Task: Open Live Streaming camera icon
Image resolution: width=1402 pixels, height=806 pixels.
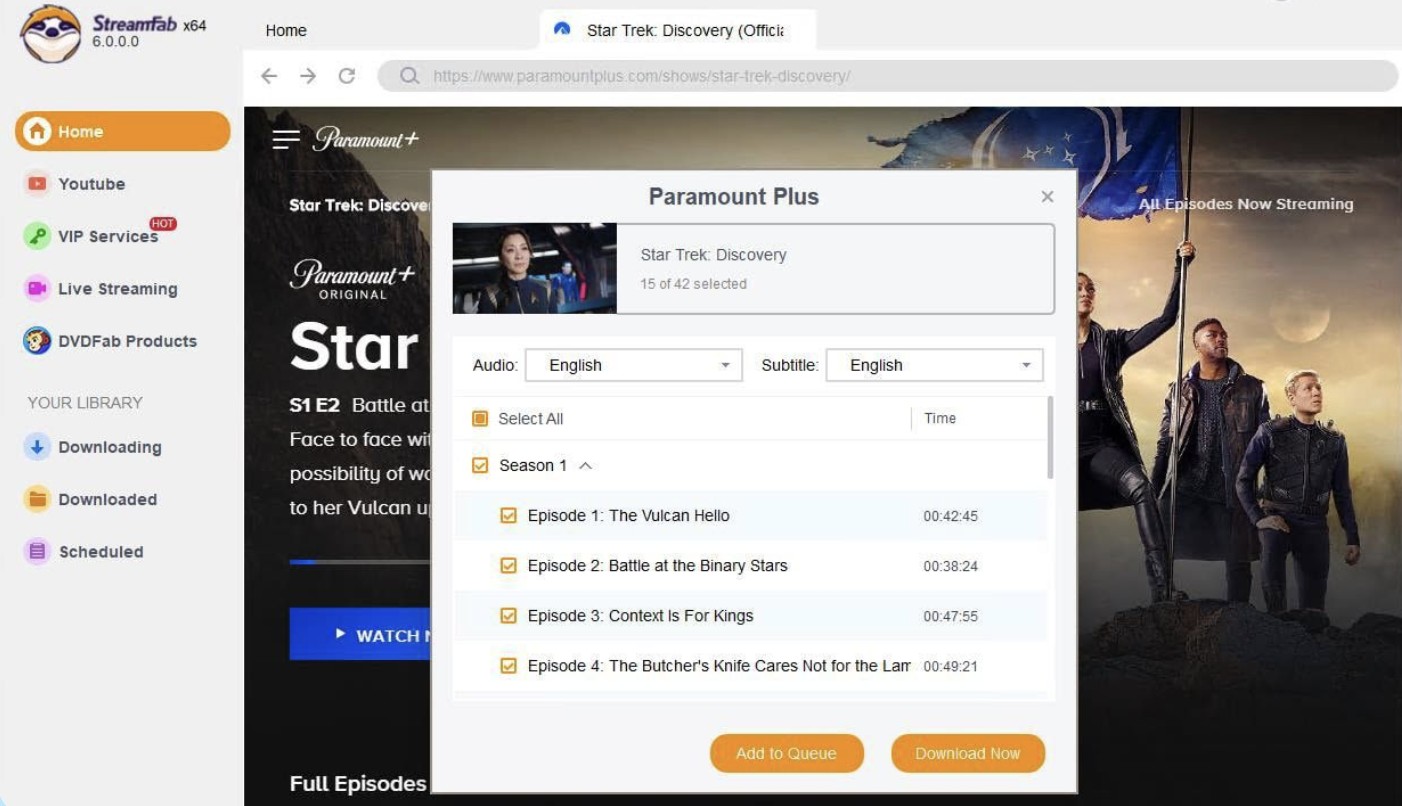Action: [x=37, y=289]
